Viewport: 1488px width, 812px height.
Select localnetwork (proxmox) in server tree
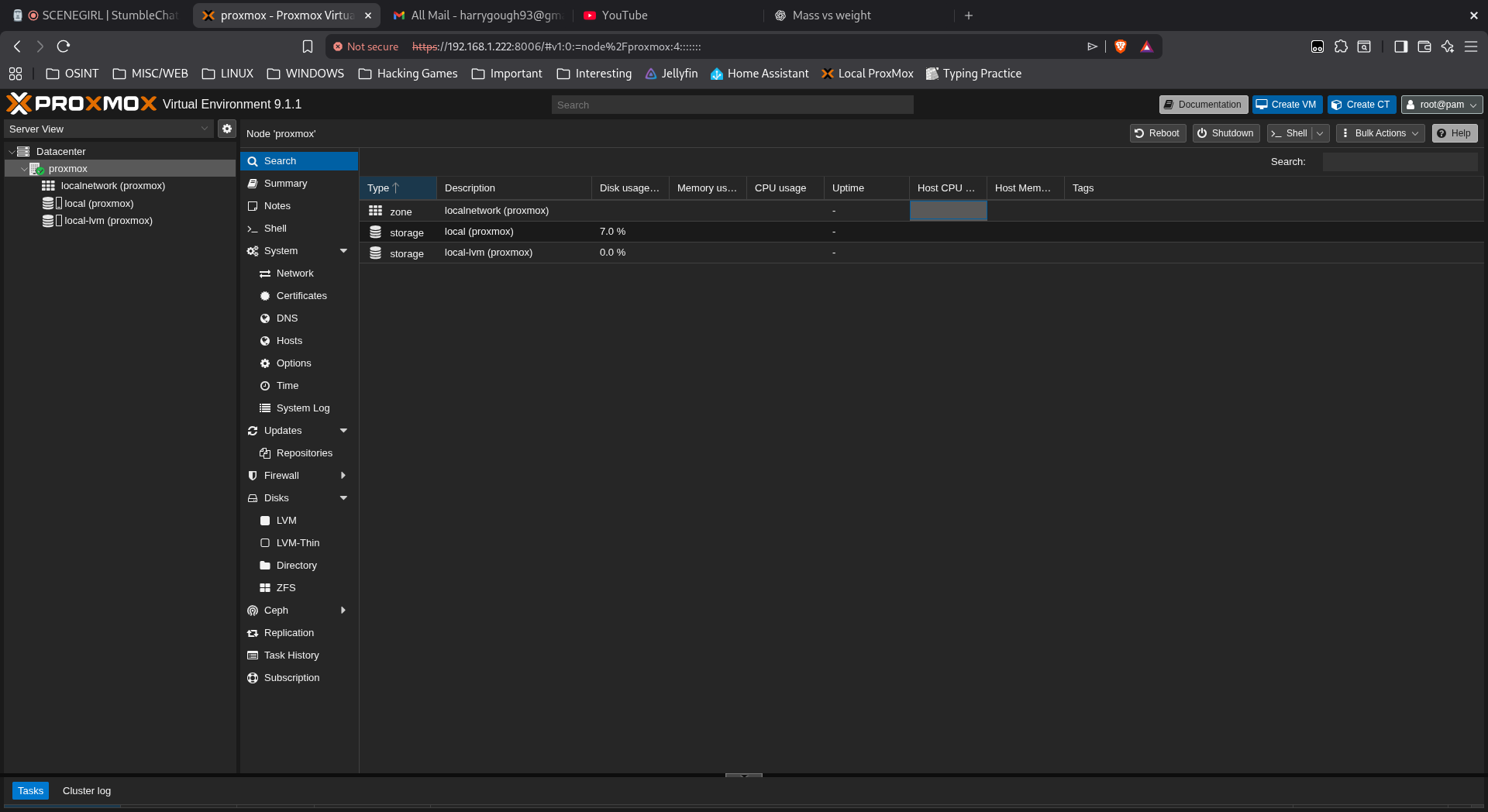[x=112, y=186]
